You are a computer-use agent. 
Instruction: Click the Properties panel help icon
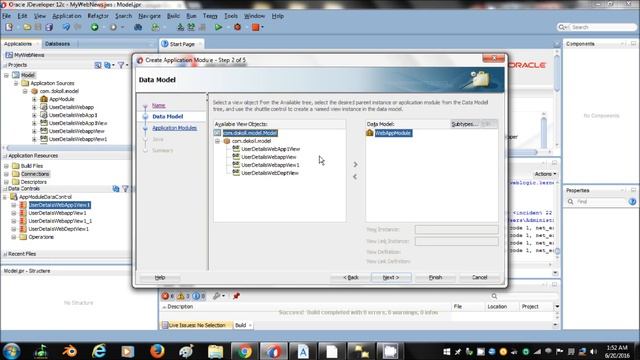(632, 202)
